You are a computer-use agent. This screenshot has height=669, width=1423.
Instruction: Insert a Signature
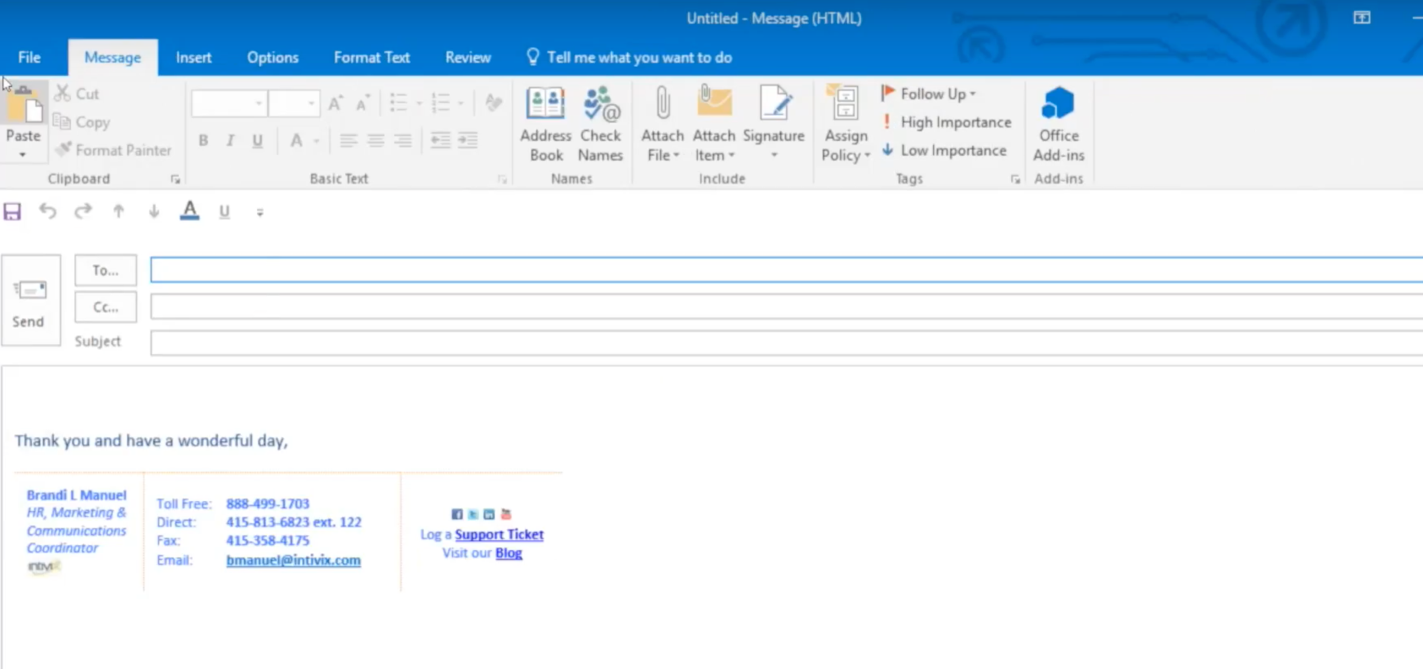tap(775, 123)
